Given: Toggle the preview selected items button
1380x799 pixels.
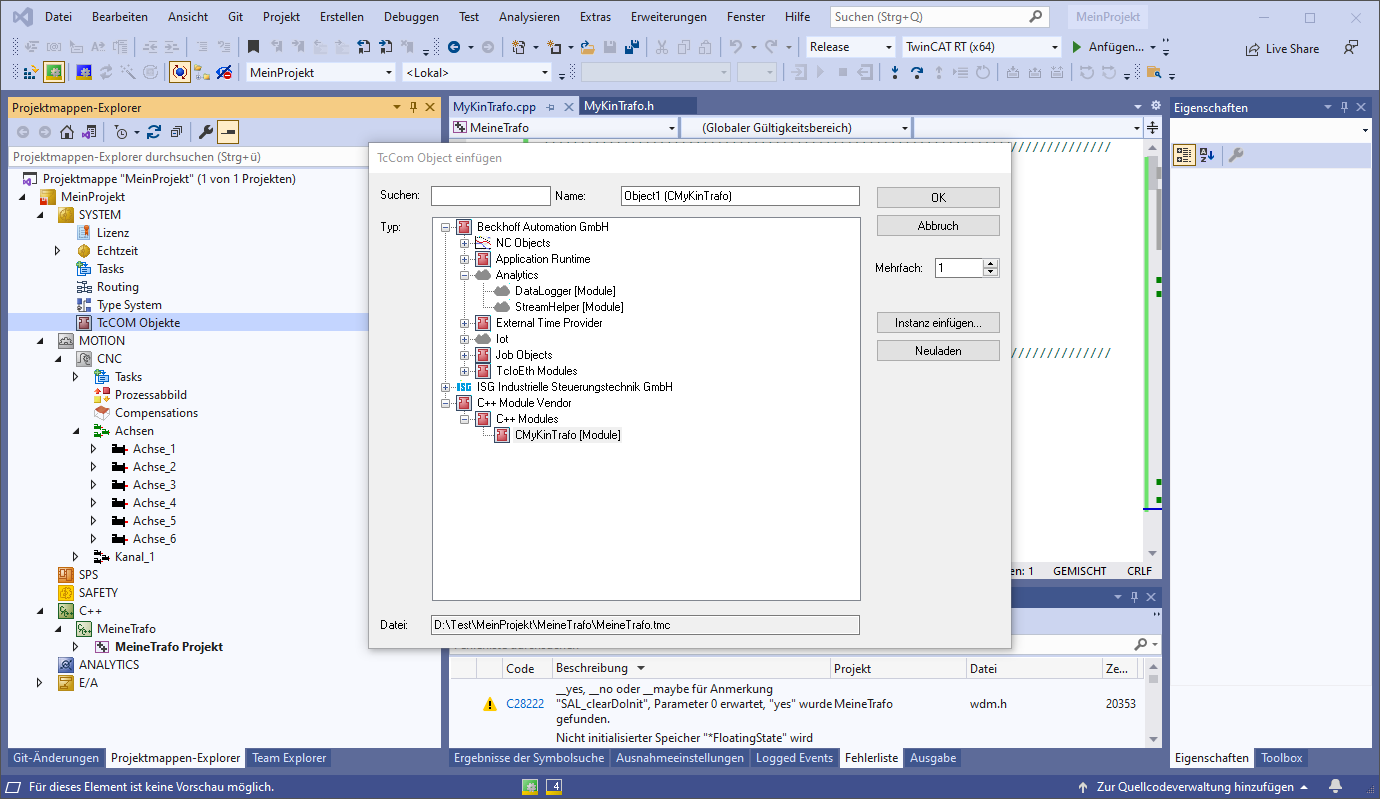Looking at the screenshot, I should 228,132.
